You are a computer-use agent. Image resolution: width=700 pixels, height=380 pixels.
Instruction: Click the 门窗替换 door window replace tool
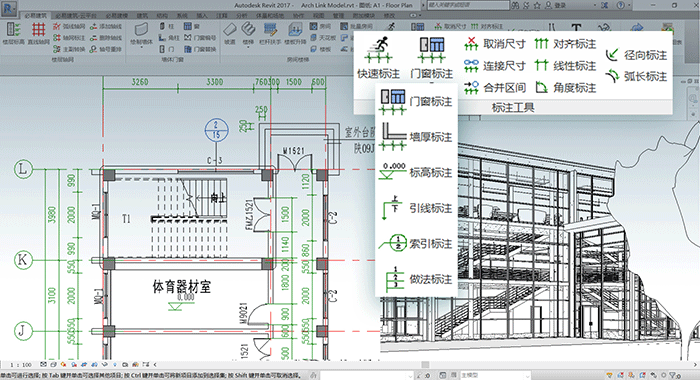pyautogui.click(x=200, y=49)
